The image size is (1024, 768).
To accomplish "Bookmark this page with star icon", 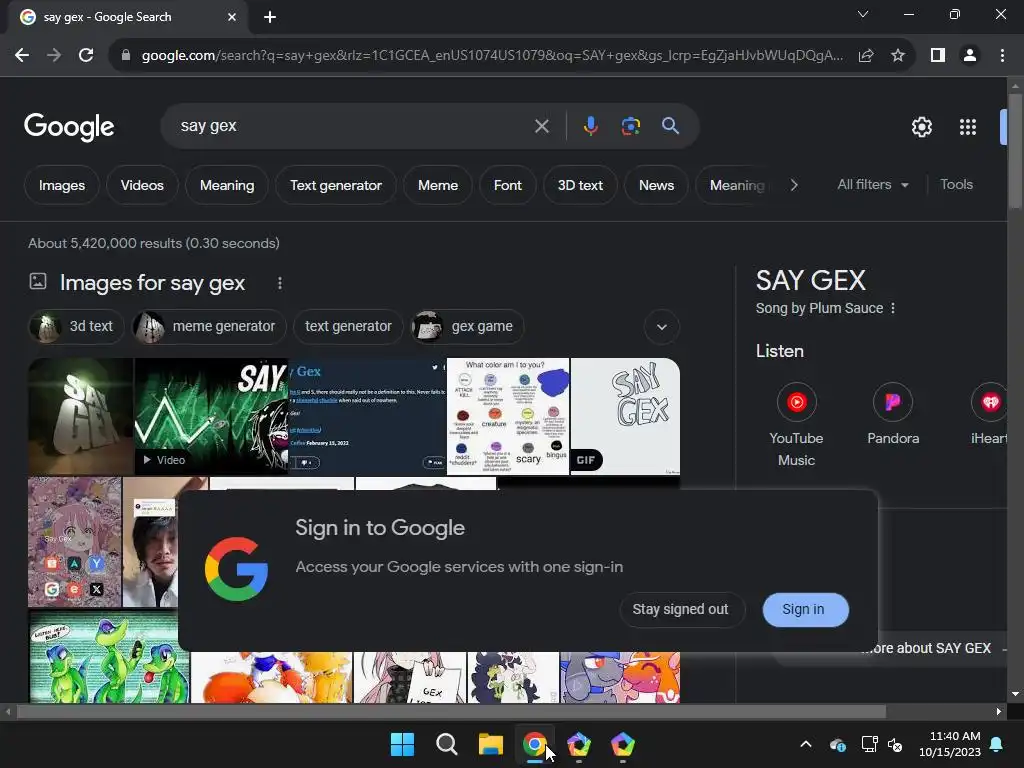I will pos(898,56).
